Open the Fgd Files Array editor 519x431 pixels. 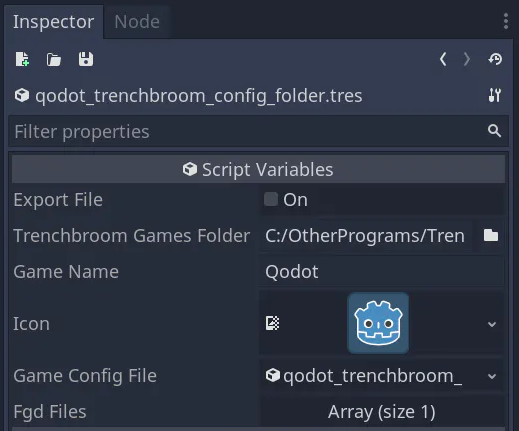[382, 412]
